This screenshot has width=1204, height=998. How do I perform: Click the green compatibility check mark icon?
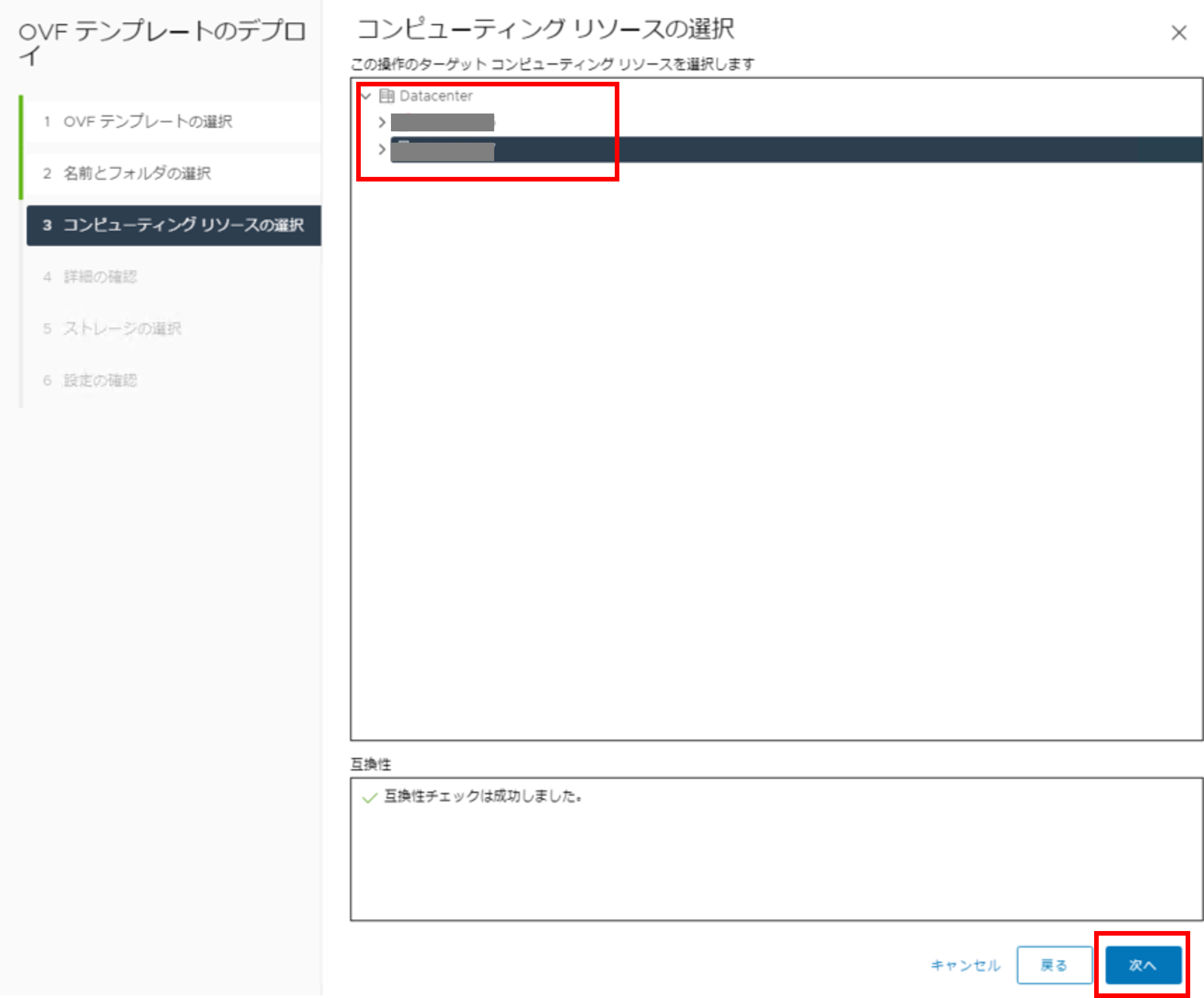[370, 797]
